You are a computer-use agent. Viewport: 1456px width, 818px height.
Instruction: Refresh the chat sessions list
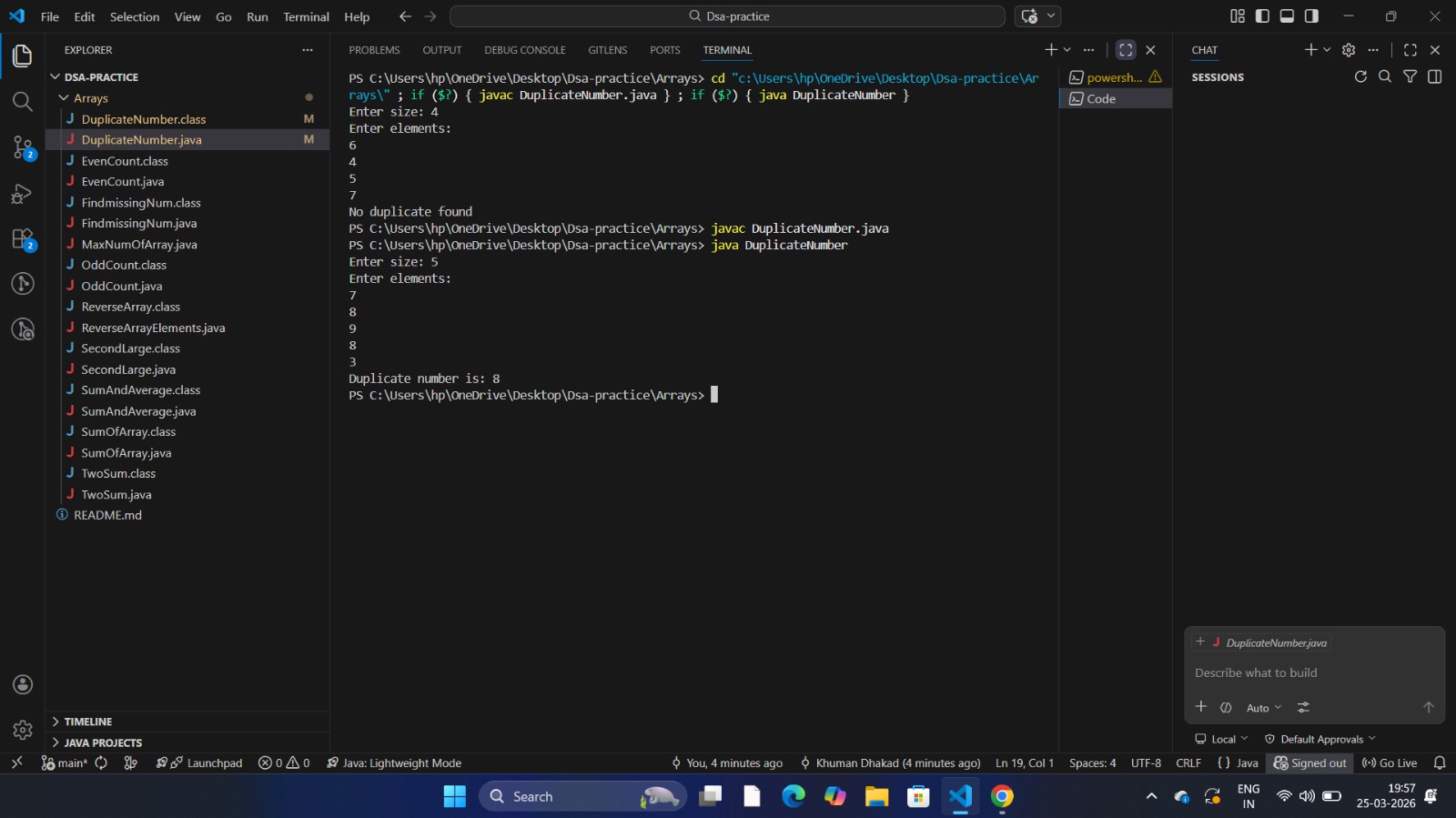(1360, 77)
